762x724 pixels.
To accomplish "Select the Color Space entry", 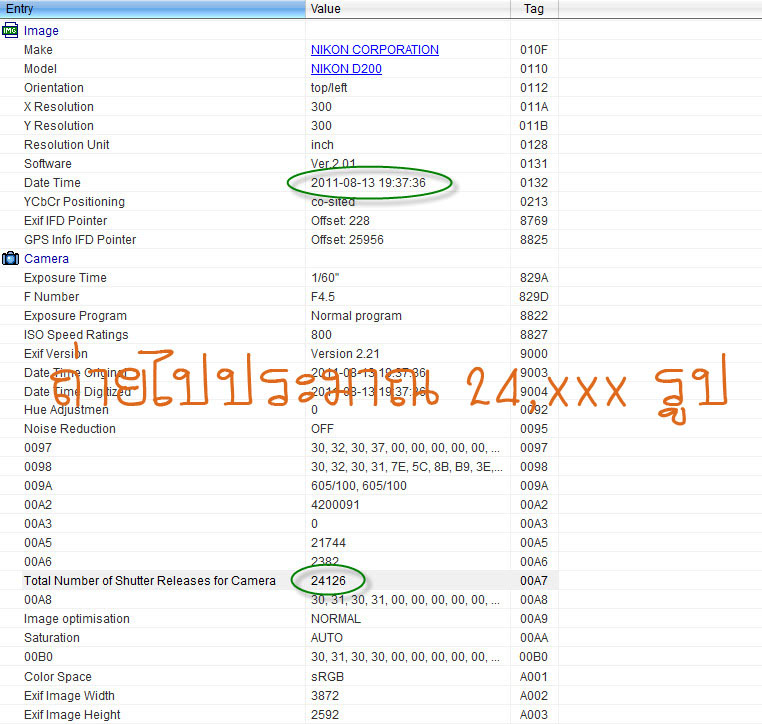I will click(58, 677).
